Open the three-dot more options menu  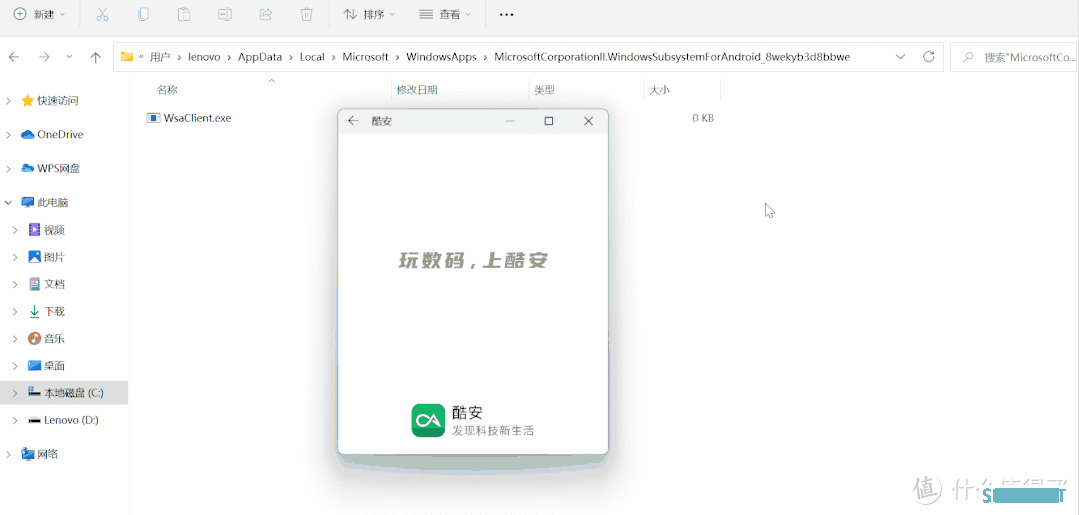pyautogui.click(x=506, y=14)
